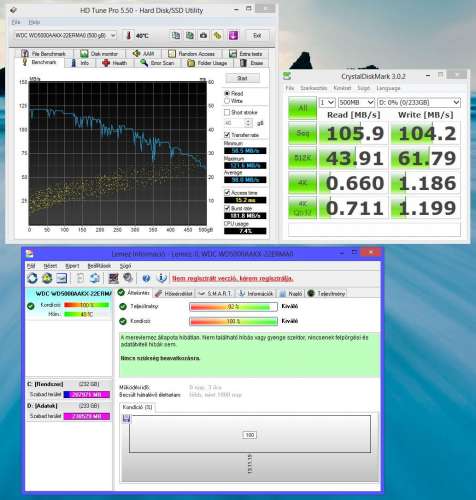Screen dimensions: 476x500
Task: Click the Kondíció (%) graph tab
Action: 137,407
